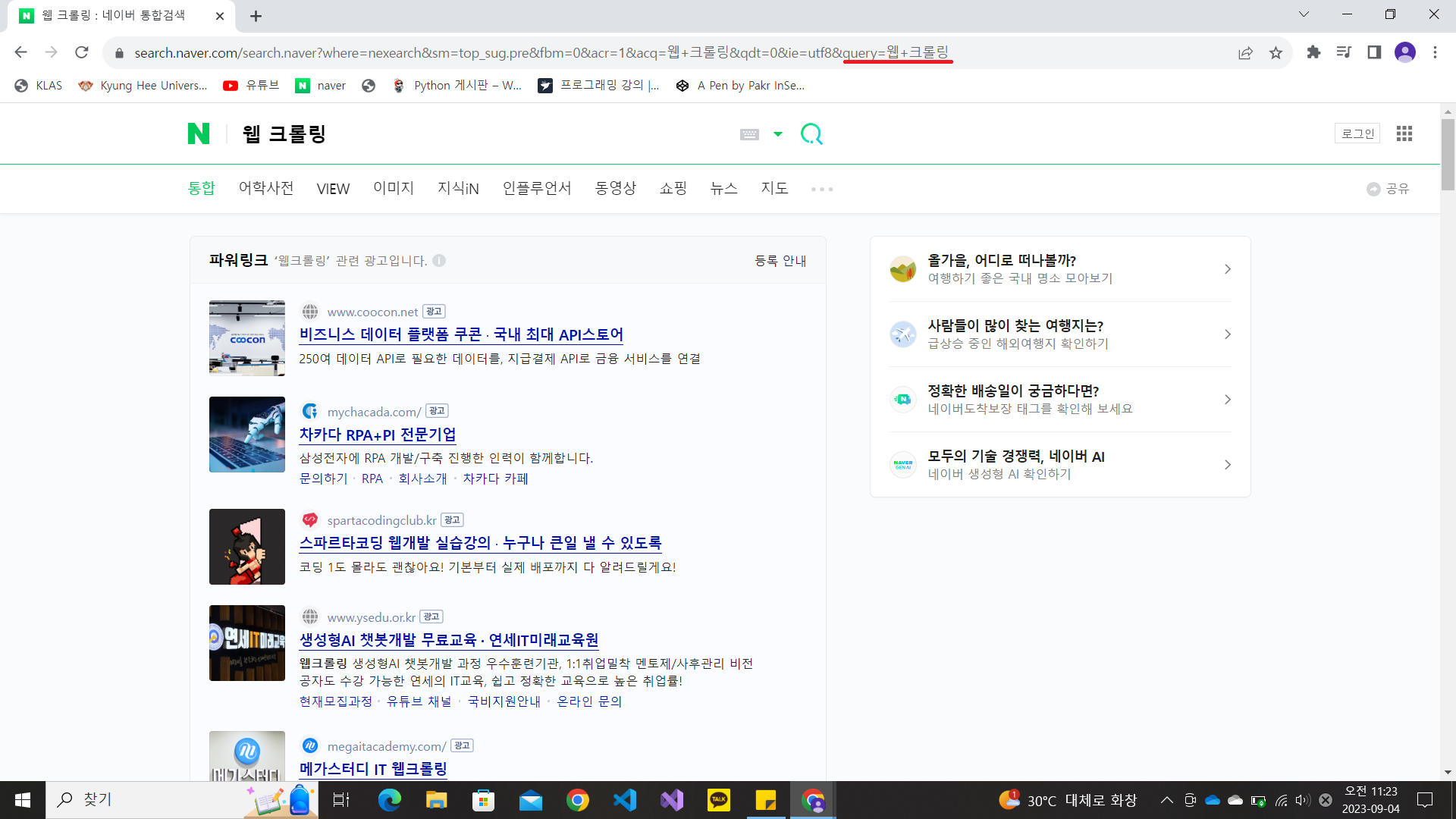Image resolution: width=1456 pixels, height=819 pixels.
Task: Click the green Naver N logo
Action: point(198,133)
